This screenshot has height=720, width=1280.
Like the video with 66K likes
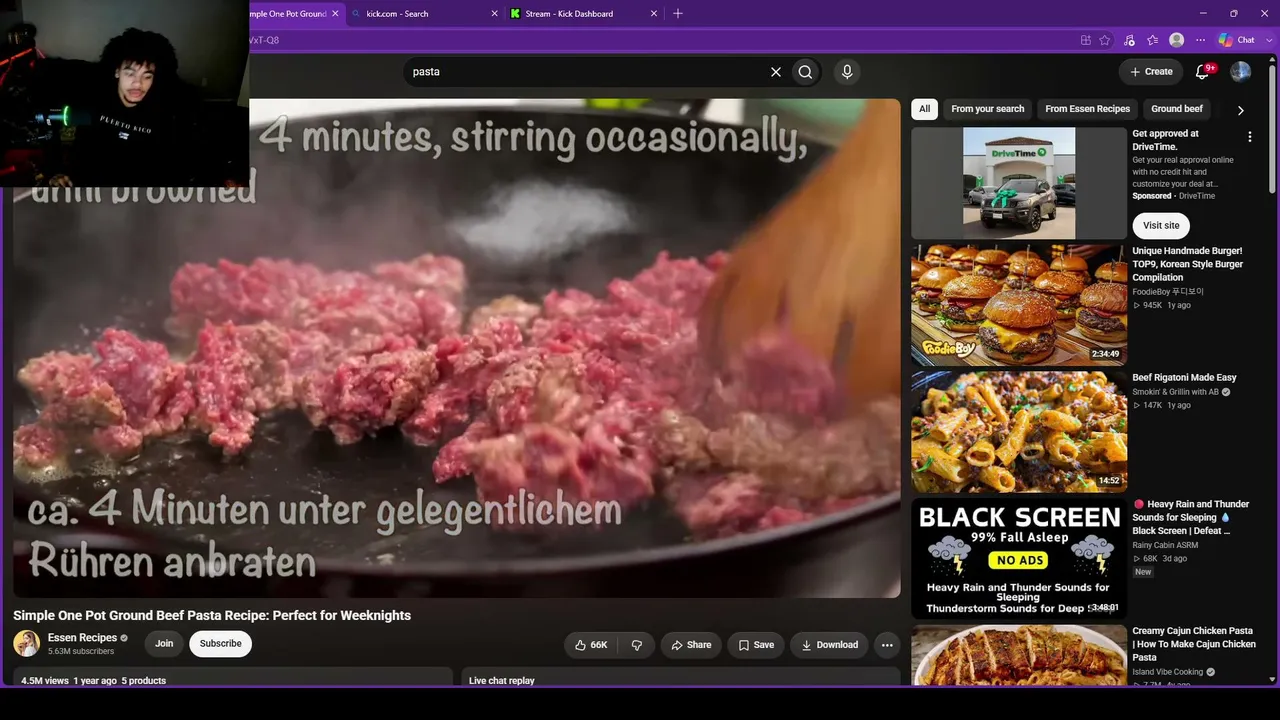[591, 645]
